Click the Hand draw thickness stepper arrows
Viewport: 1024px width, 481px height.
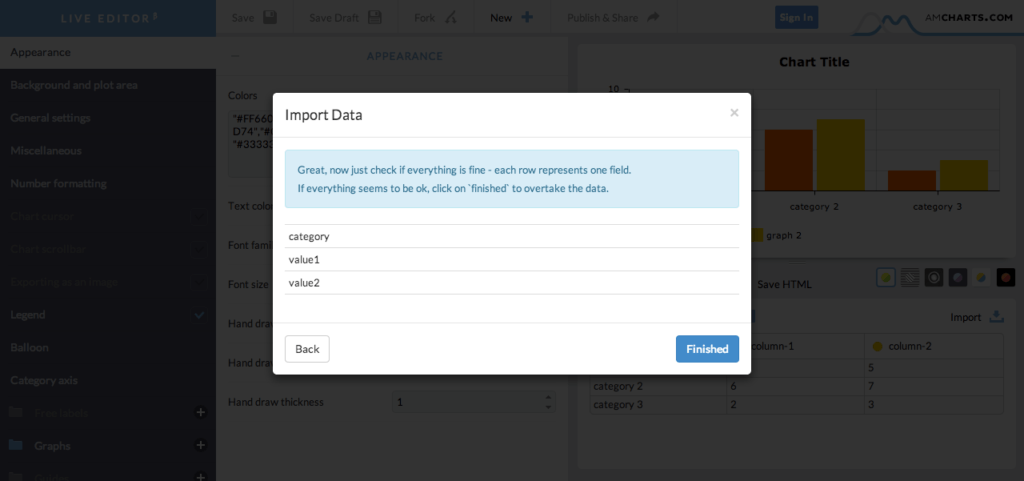point(549,402)
